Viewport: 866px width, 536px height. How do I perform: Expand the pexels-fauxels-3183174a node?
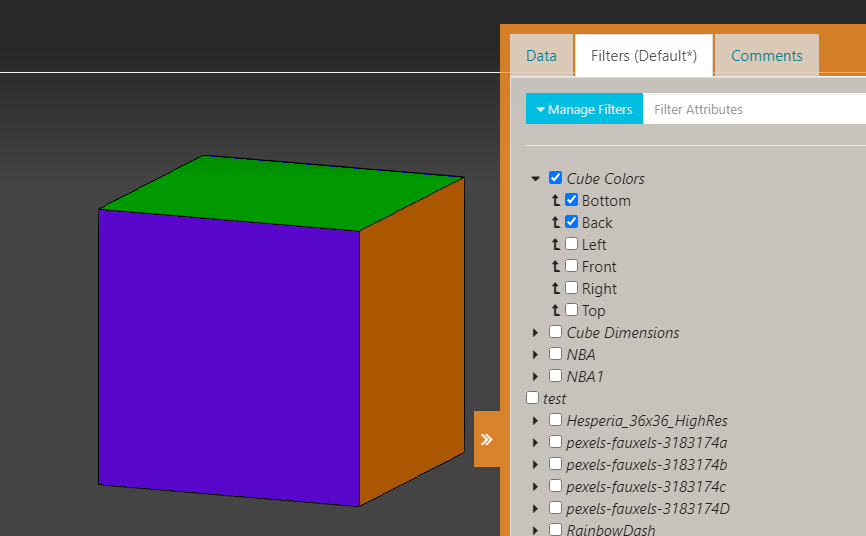coord(535,443)
